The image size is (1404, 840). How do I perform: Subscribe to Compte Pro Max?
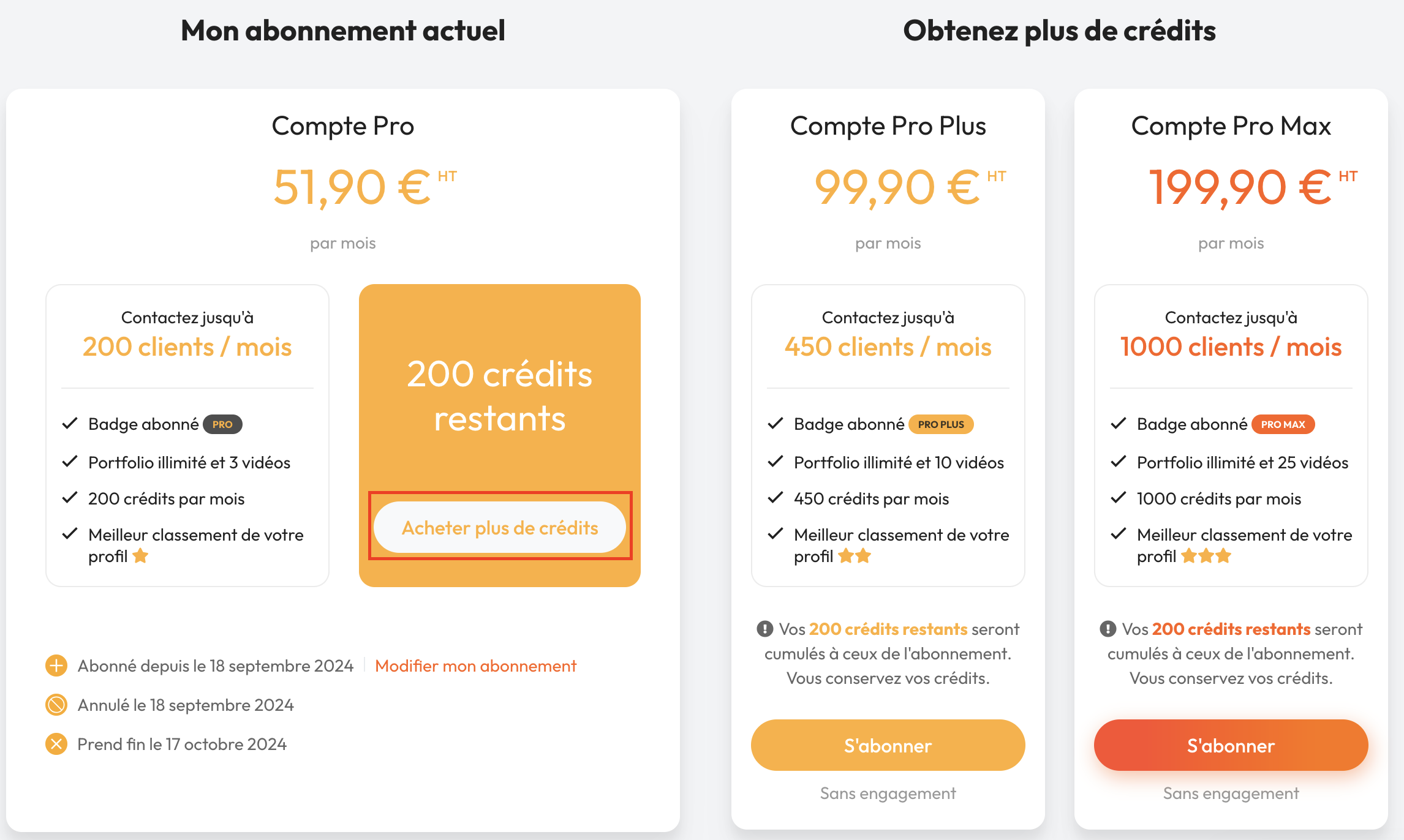click(1231, 745)
